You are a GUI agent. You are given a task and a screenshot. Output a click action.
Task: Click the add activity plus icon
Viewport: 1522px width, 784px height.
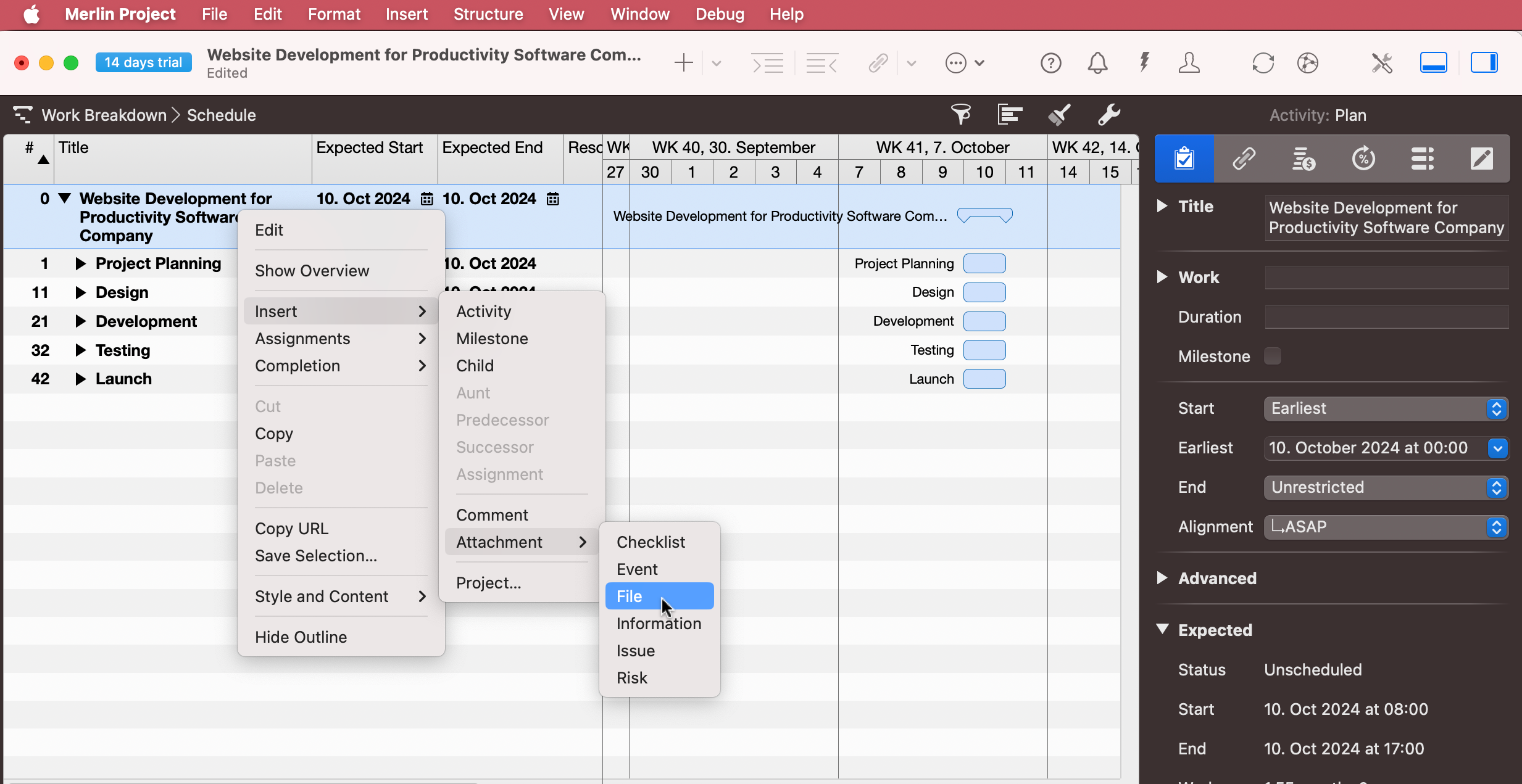pyautogui.click(x=683, y=63)
